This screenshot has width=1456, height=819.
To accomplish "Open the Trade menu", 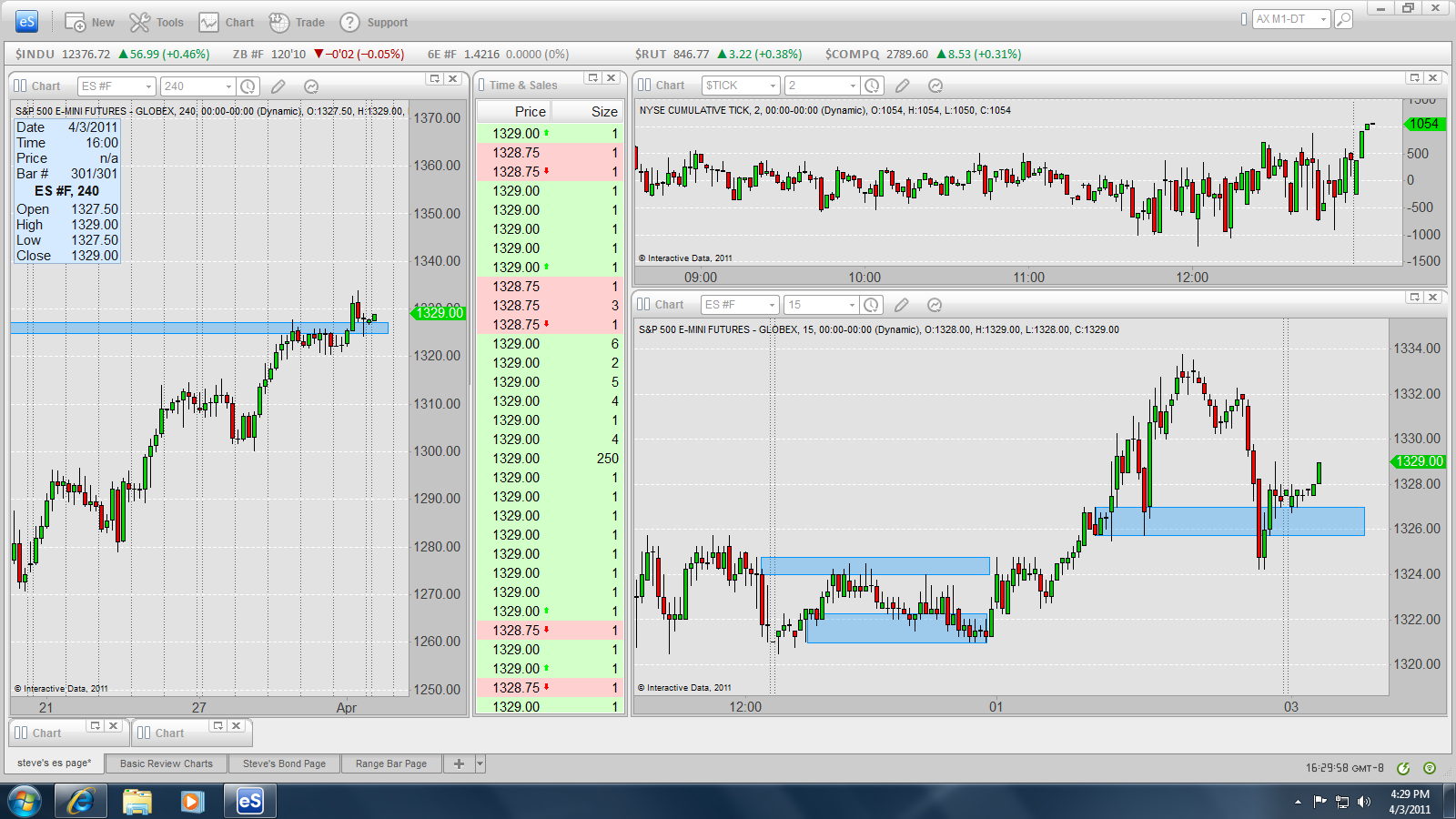I will [297, 23].
